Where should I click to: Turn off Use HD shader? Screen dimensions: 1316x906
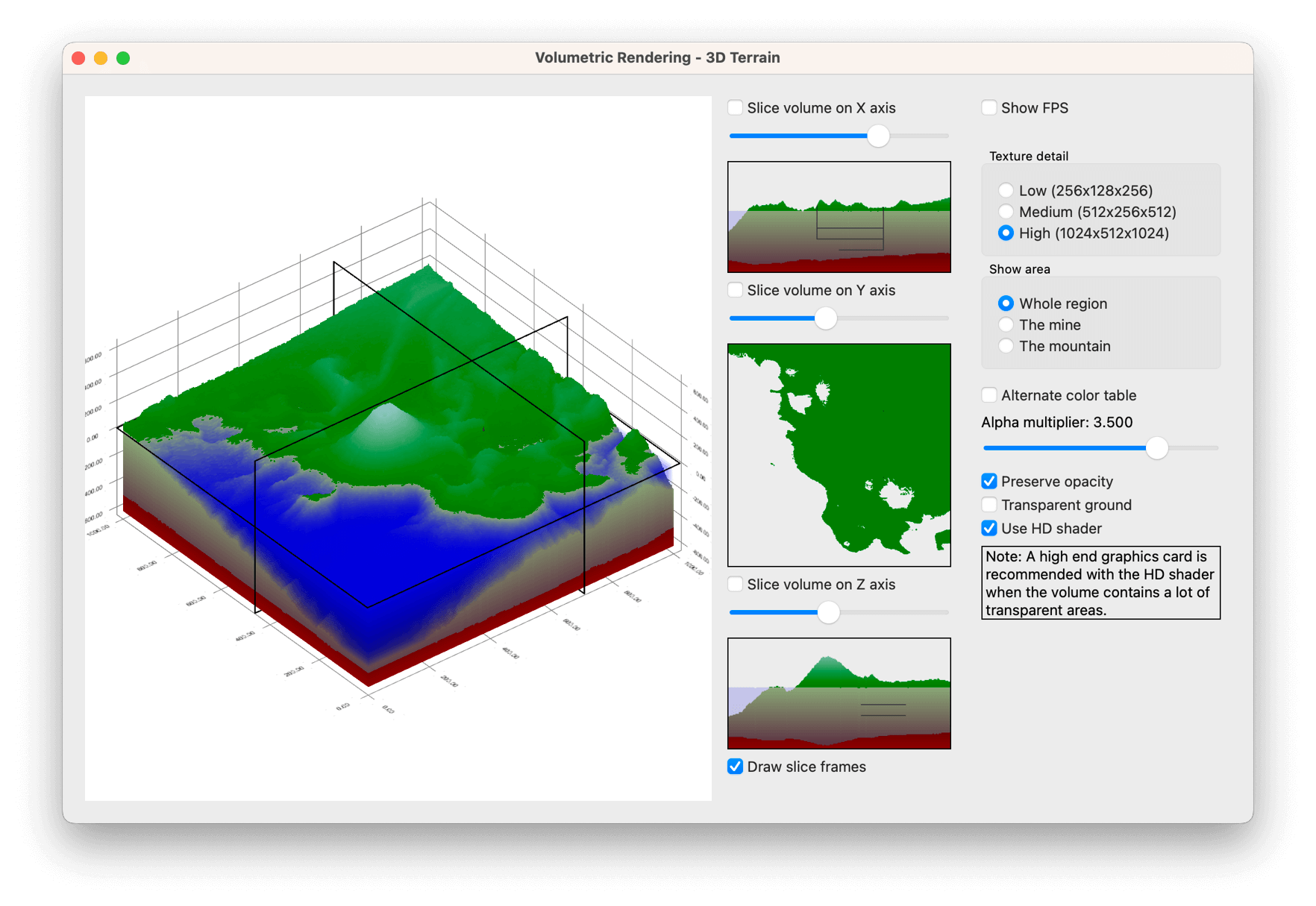tap(989, 529)
